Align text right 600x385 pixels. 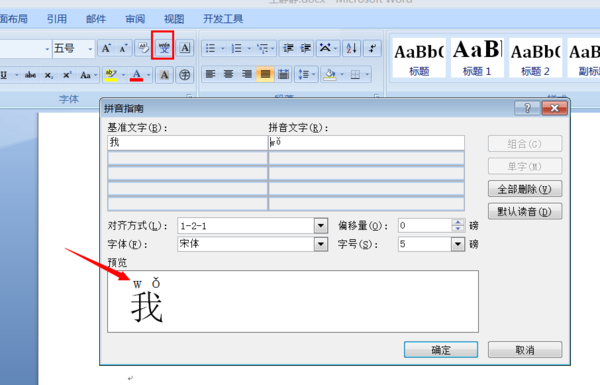click(247, 74)
